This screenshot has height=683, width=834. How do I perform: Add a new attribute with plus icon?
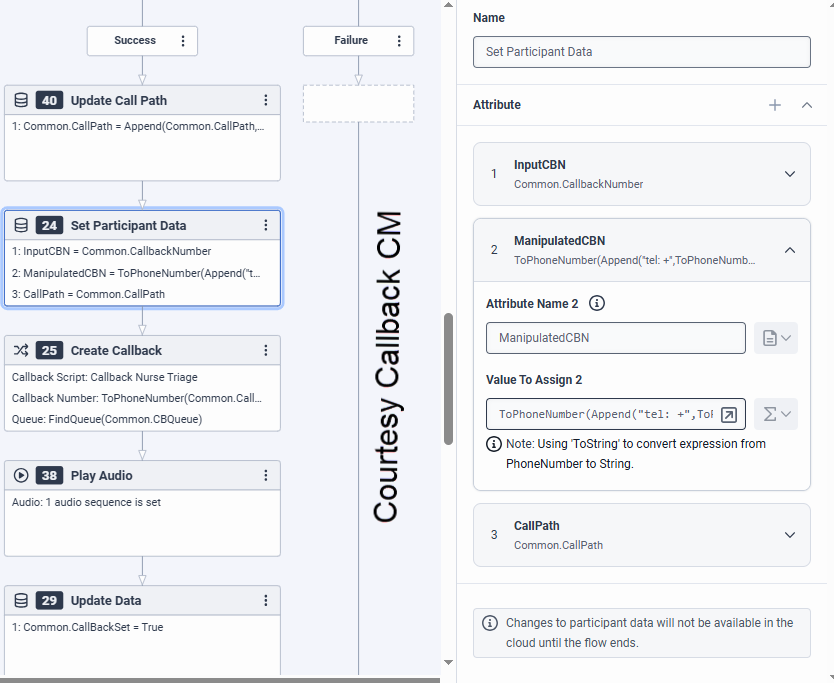775,105
